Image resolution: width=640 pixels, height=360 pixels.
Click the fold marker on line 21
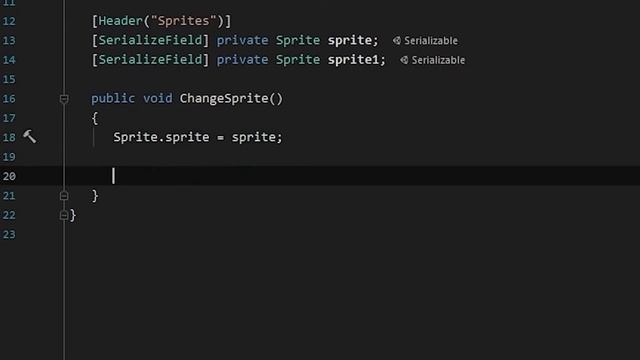pyautogui.click(x=64, y=196)
